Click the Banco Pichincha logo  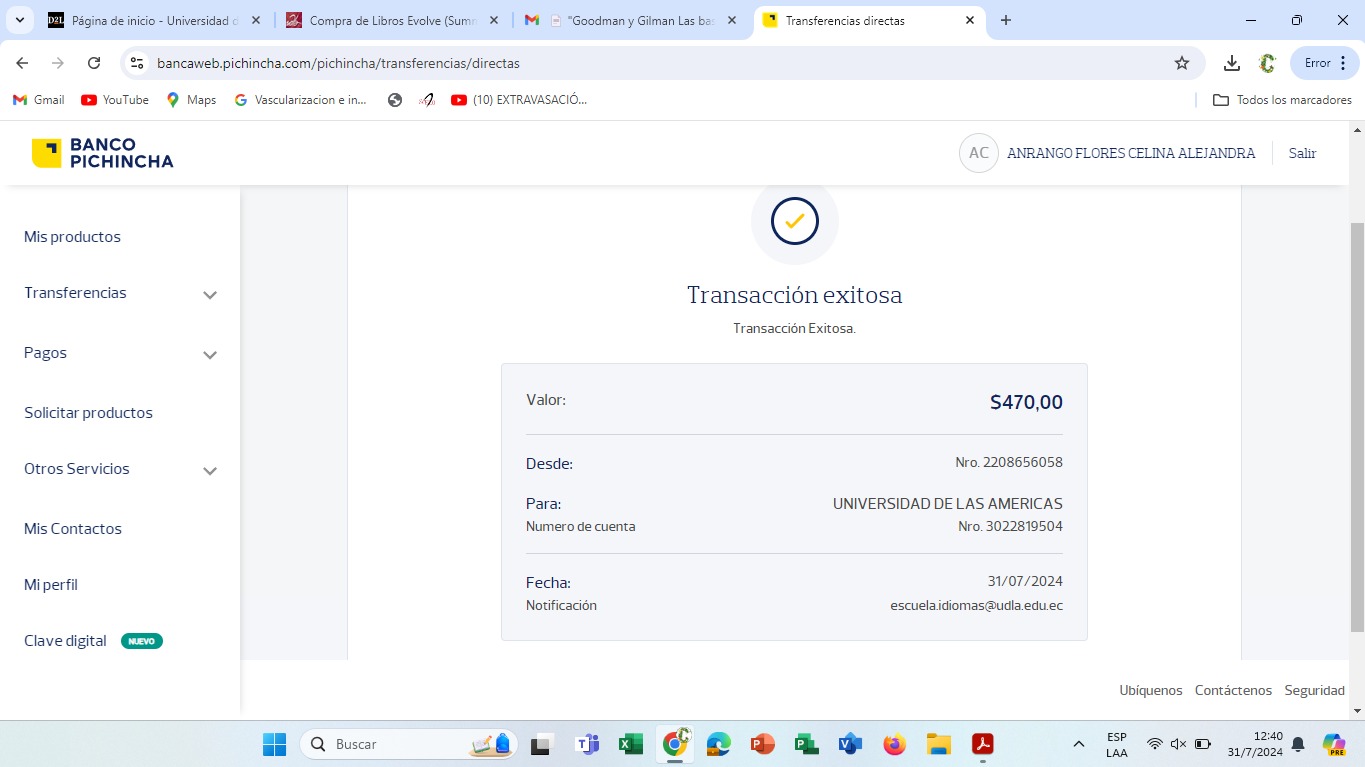(102, 153)
